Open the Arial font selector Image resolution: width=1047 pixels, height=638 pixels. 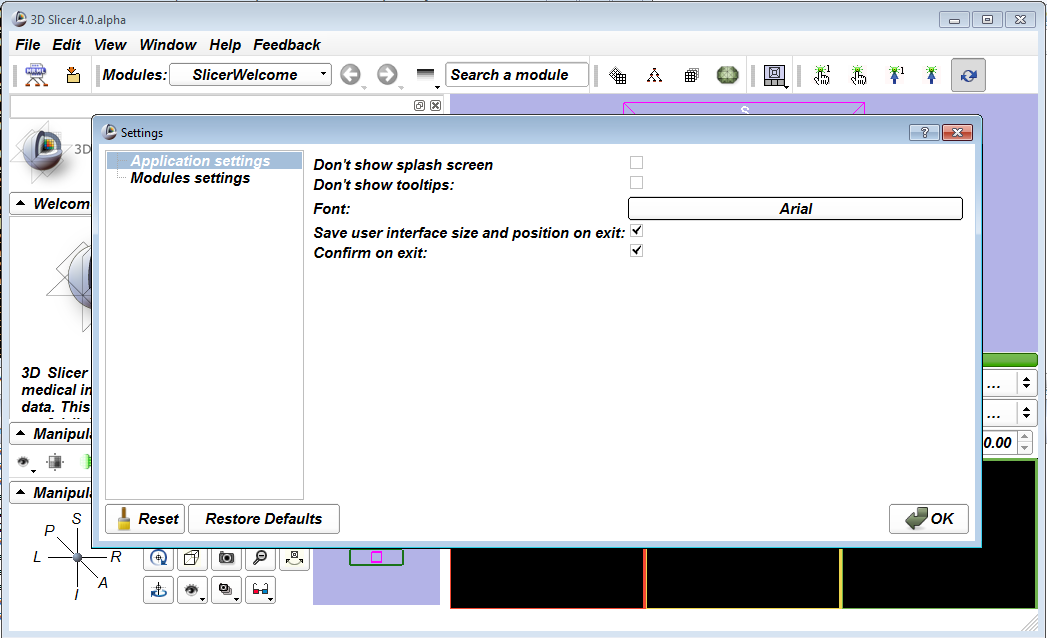click(x=795, y=208)
